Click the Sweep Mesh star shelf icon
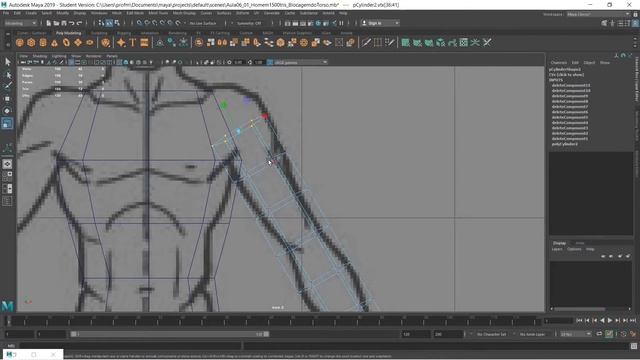This screenshot has height=360, width=640. (121, 42)
